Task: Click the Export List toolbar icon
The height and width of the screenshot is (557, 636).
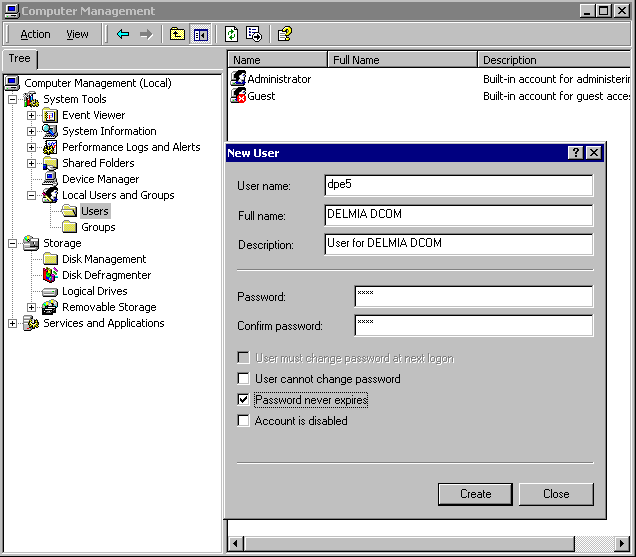Action: [253, 34]
